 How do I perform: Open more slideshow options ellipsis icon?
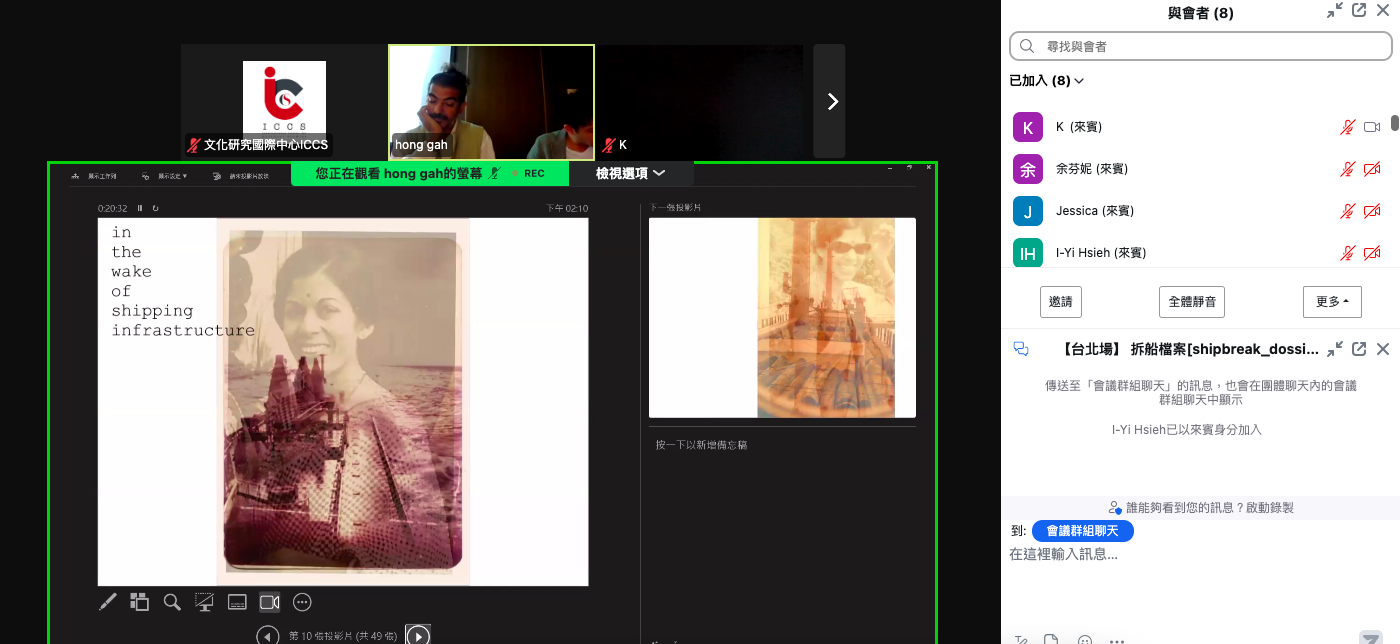302,602
